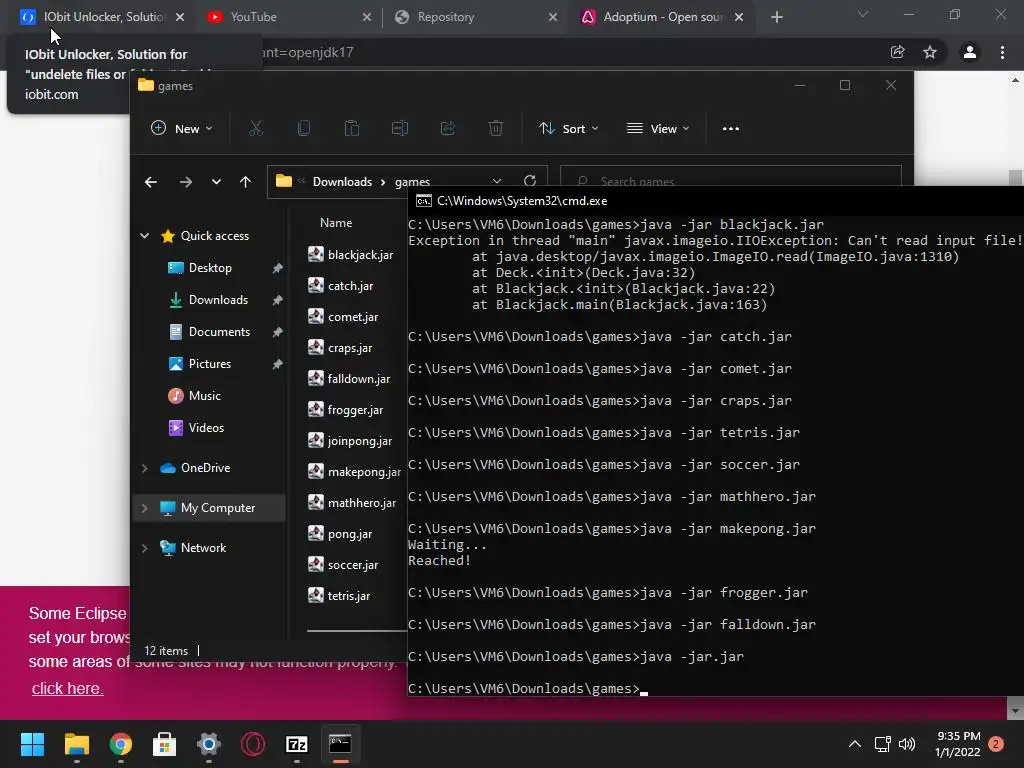Open a new Chrome tab
The height and width of the screenshot is (768, 1024).
776,17
